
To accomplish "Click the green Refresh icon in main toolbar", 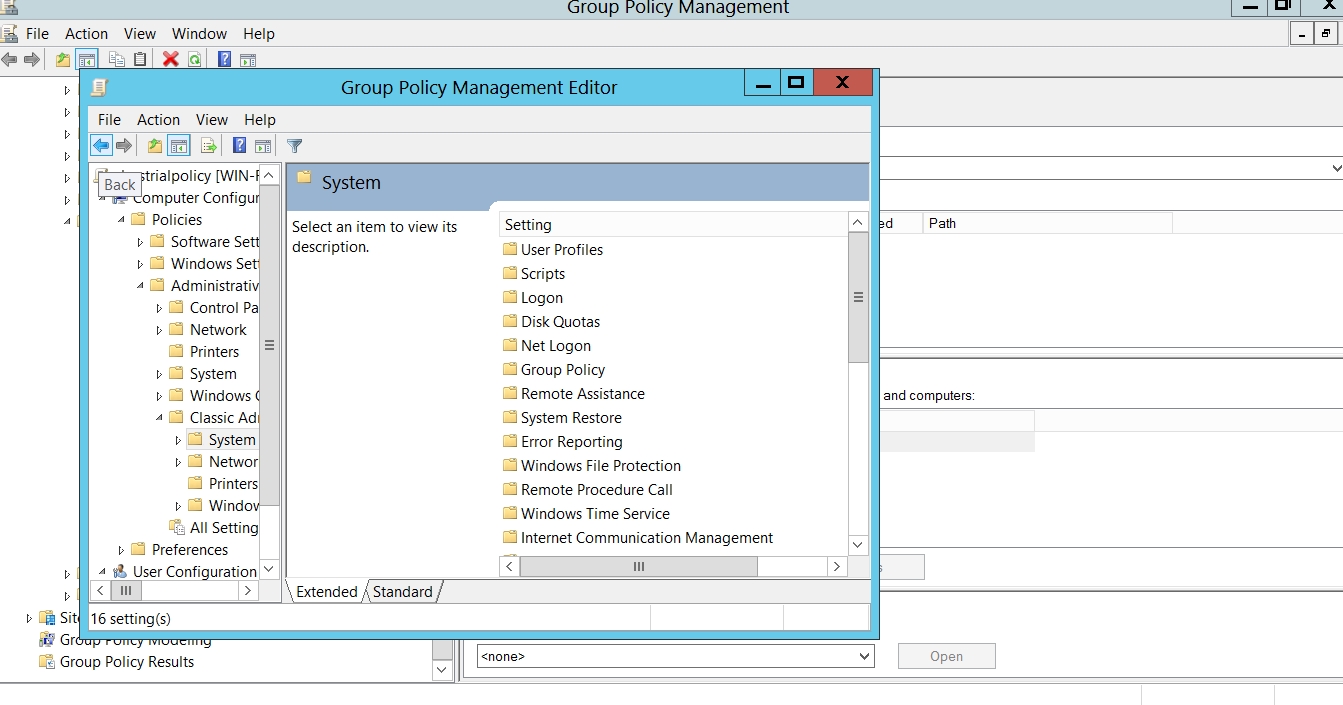I will pyautogui.click(x=194, y=59).
